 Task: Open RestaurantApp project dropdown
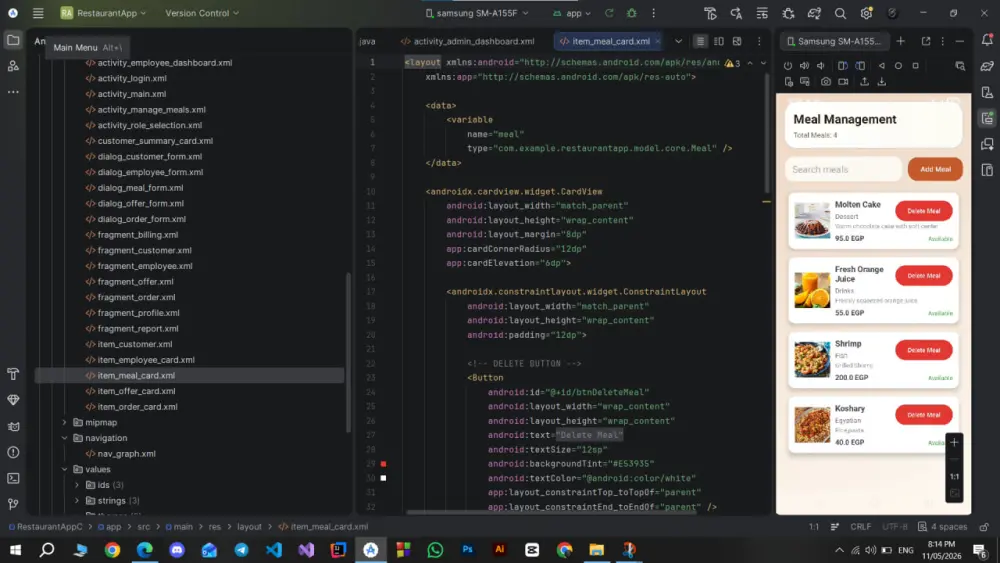pos(103,13)
